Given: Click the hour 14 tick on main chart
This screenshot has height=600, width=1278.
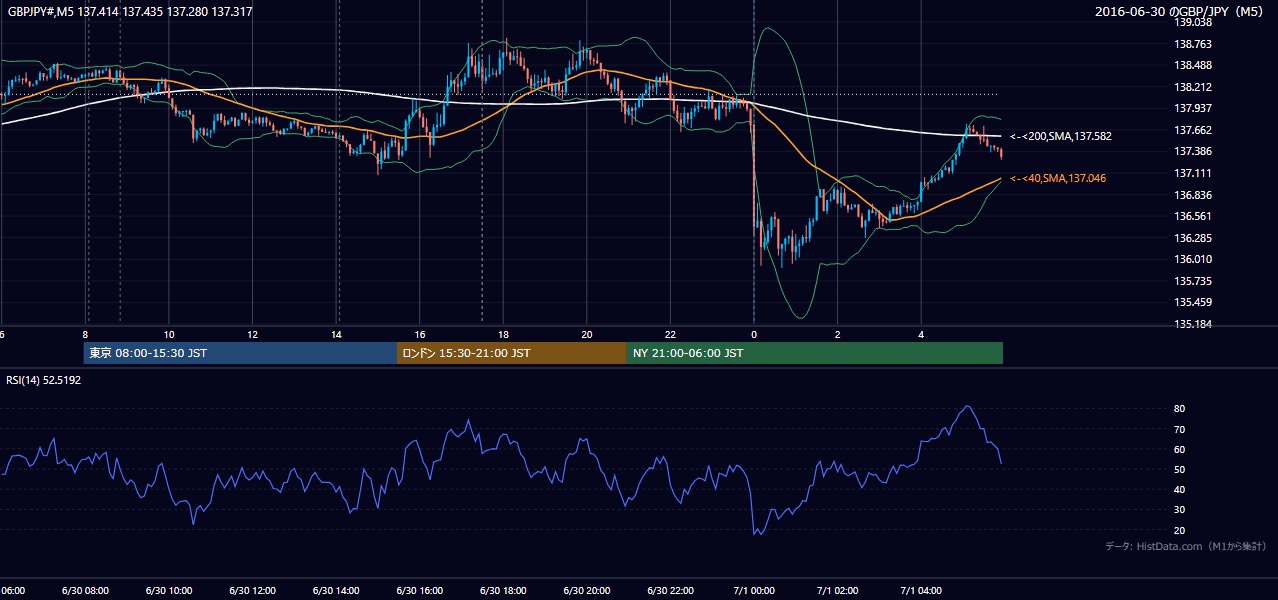Looking at the screenshot, I should point(336,335).
